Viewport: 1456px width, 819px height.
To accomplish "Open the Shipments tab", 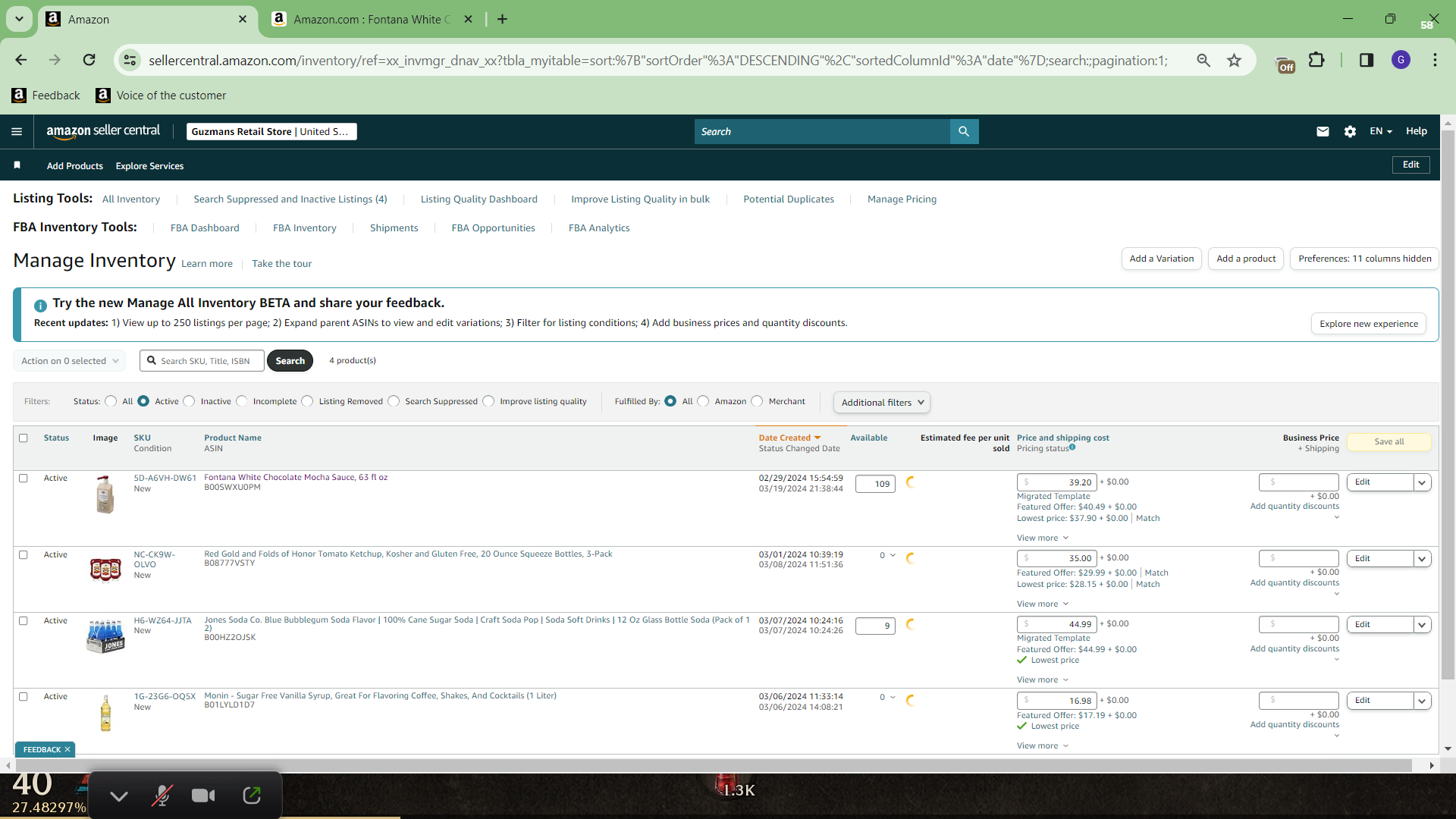I will pos(394,228).
